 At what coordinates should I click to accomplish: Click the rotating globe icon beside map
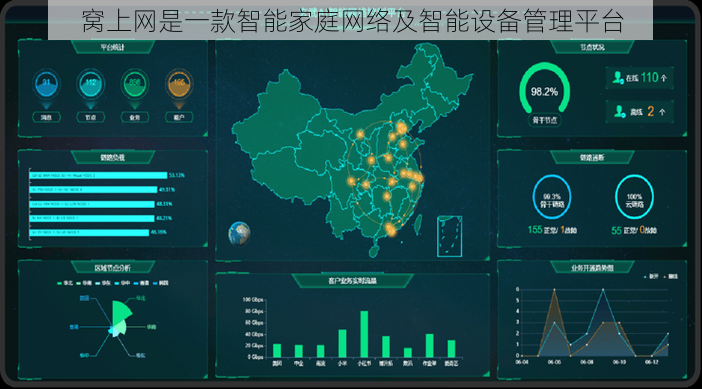[x=239, y=233]
